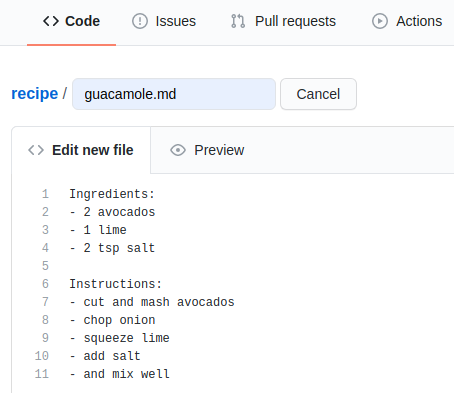Go to Pull requests tab
The width and height of the screenshot is (454, 393).
click(283, 21)
